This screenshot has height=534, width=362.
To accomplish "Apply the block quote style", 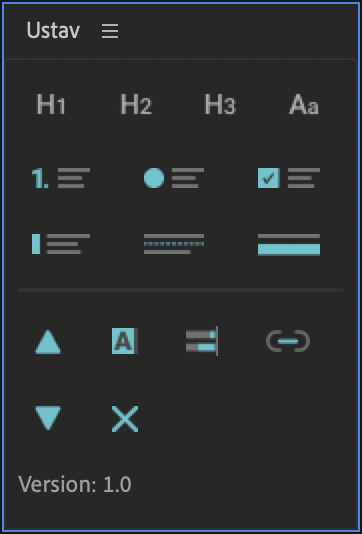I will pyautogui.click(x=61, y=244).
